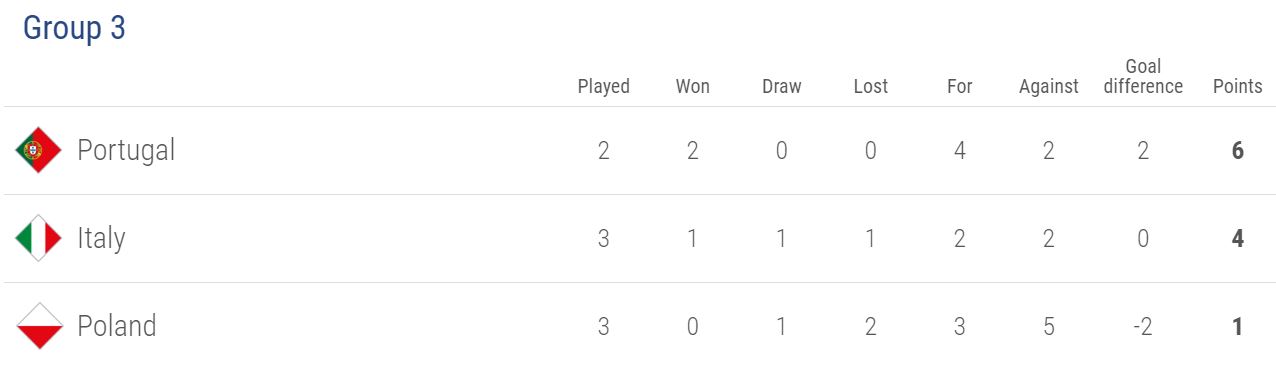Sort by the Against column header

[1049, 86]
